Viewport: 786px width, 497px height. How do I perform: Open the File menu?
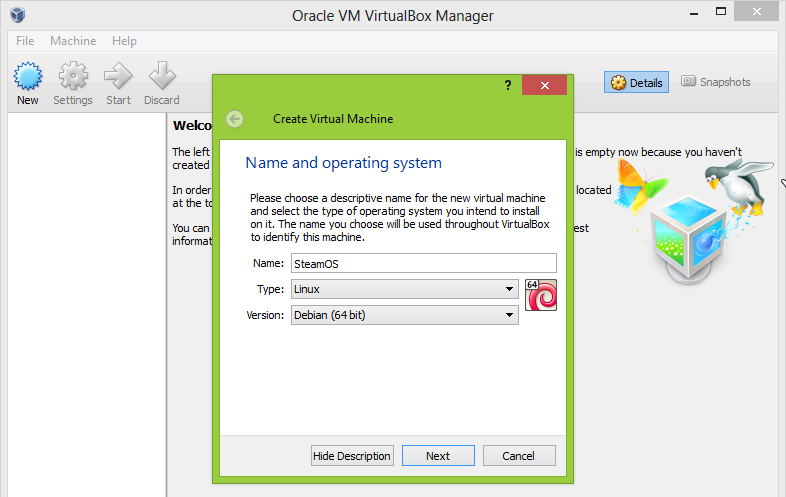pos(25,41)
